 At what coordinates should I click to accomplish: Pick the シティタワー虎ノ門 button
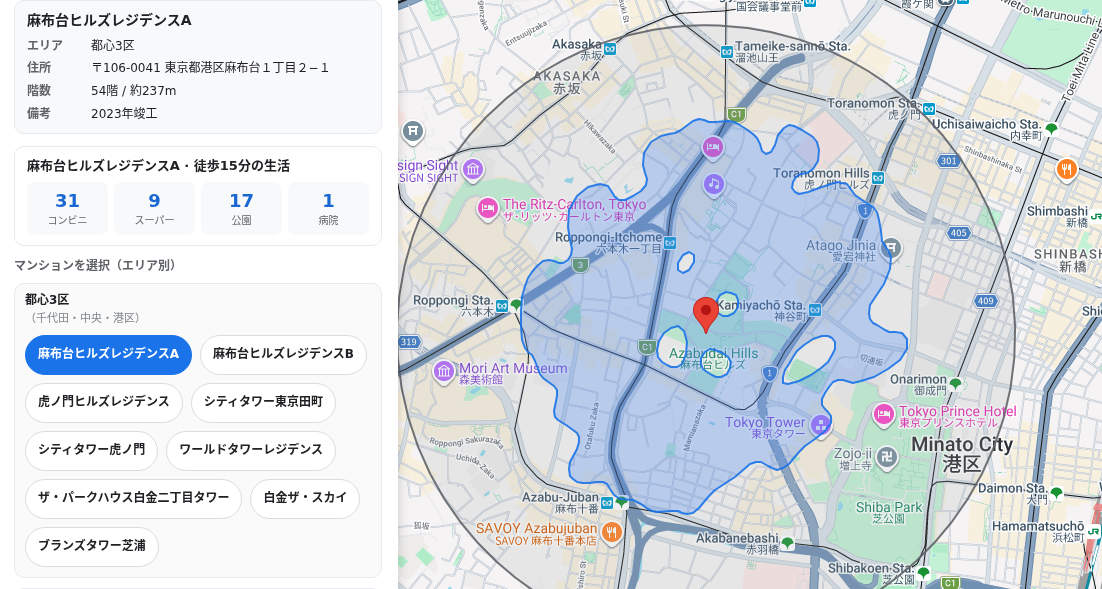pos(91,451)
